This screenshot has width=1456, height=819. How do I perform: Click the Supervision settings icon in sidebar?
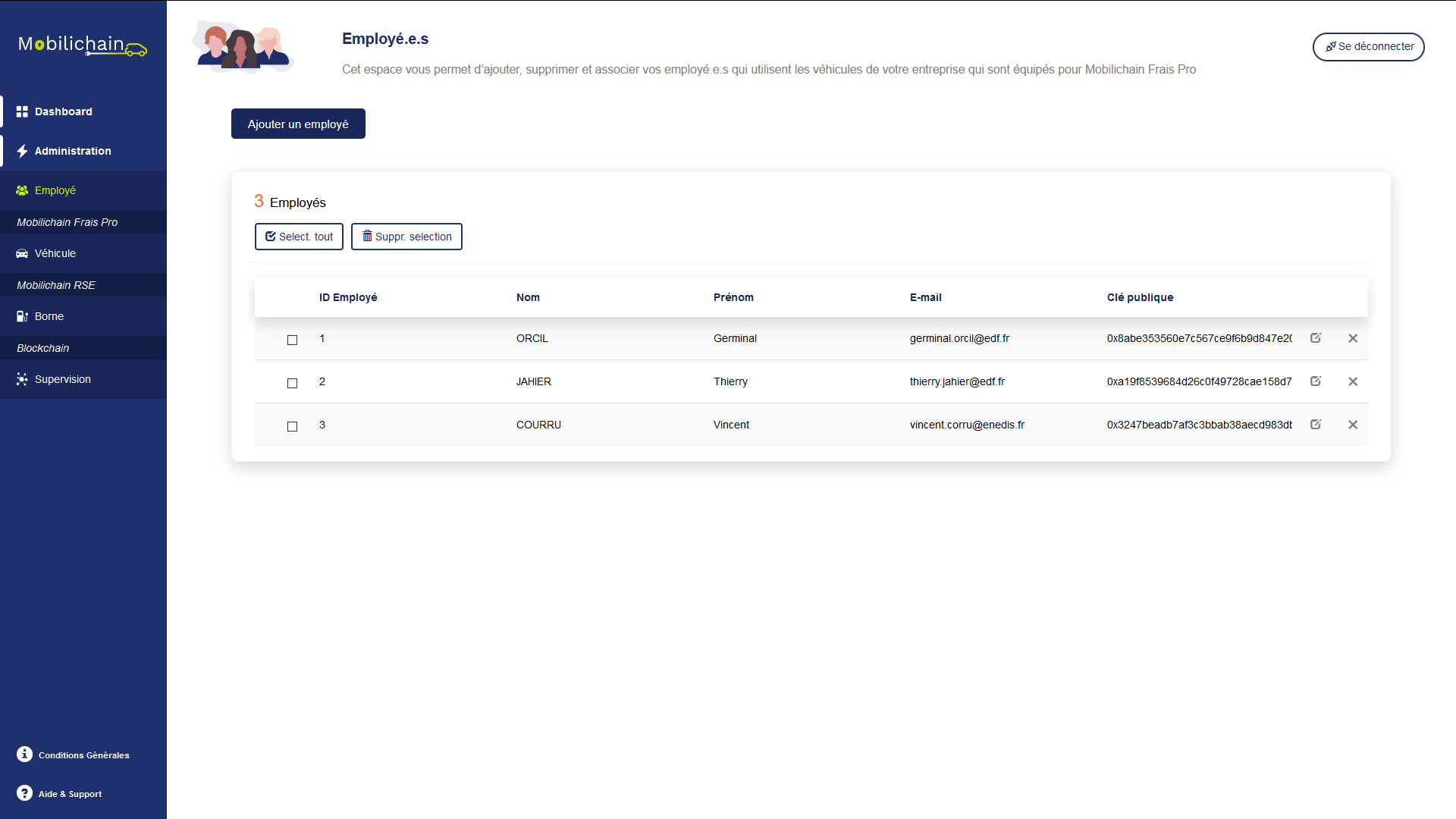(23, 379)
